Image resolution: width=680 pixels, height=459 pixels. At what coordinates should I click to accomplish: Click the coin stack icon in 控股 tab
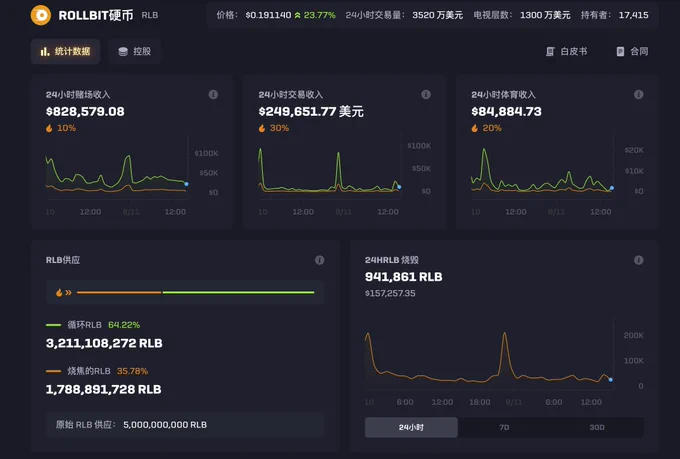tap(123, 52)
